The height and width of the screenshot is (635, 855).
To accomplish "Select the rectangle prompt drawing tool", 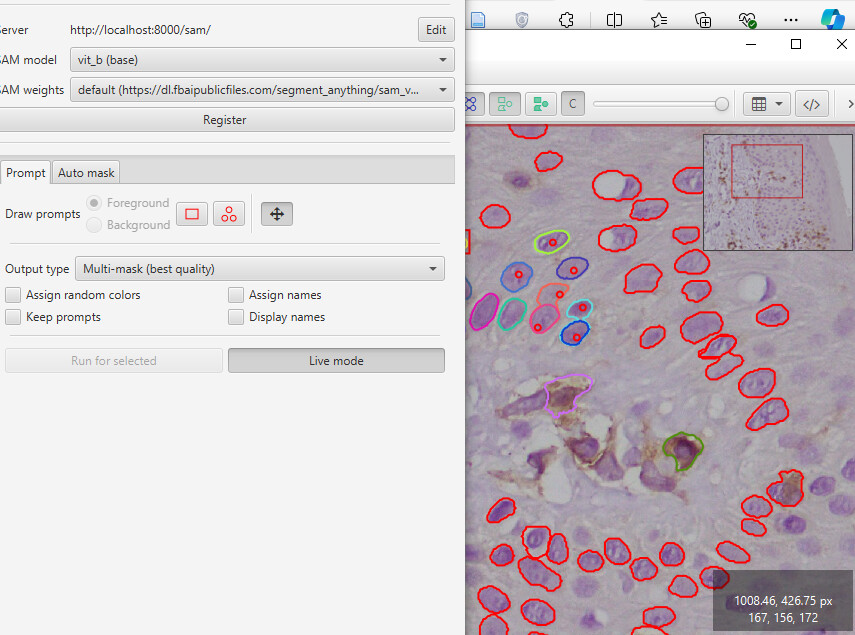I will coord(191,213).
